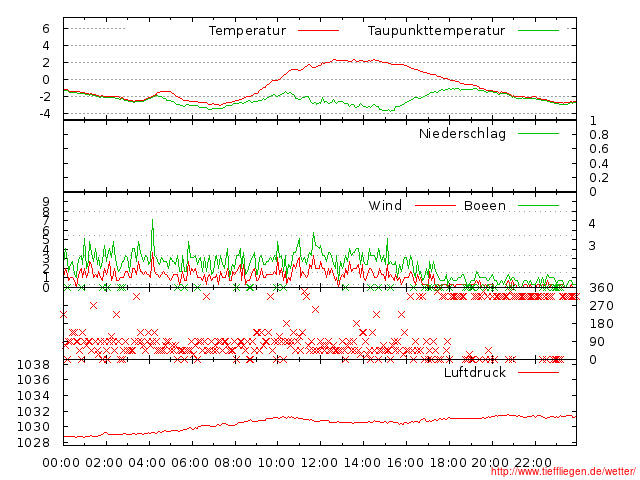Click the 06:00 time axis label

coord(190,463)
